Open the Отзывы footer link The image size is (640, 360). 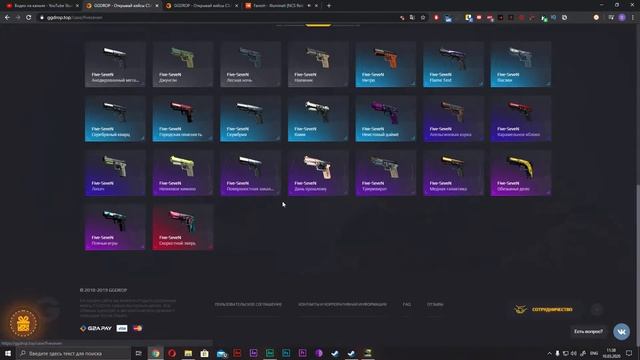pyautogui.click(x=435, y=304)
